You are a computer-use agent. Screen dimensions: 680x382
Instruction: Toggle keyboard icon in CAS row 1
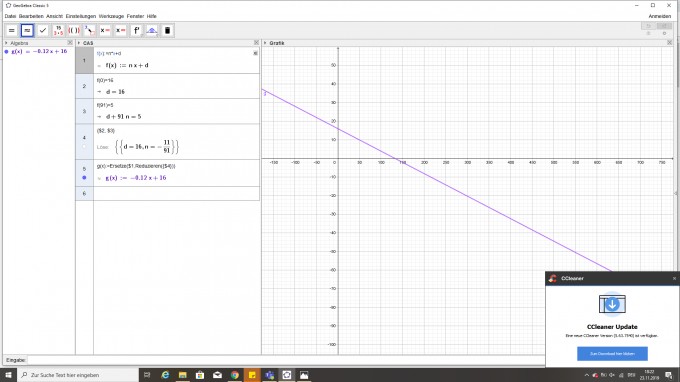[x=255, y=53]
